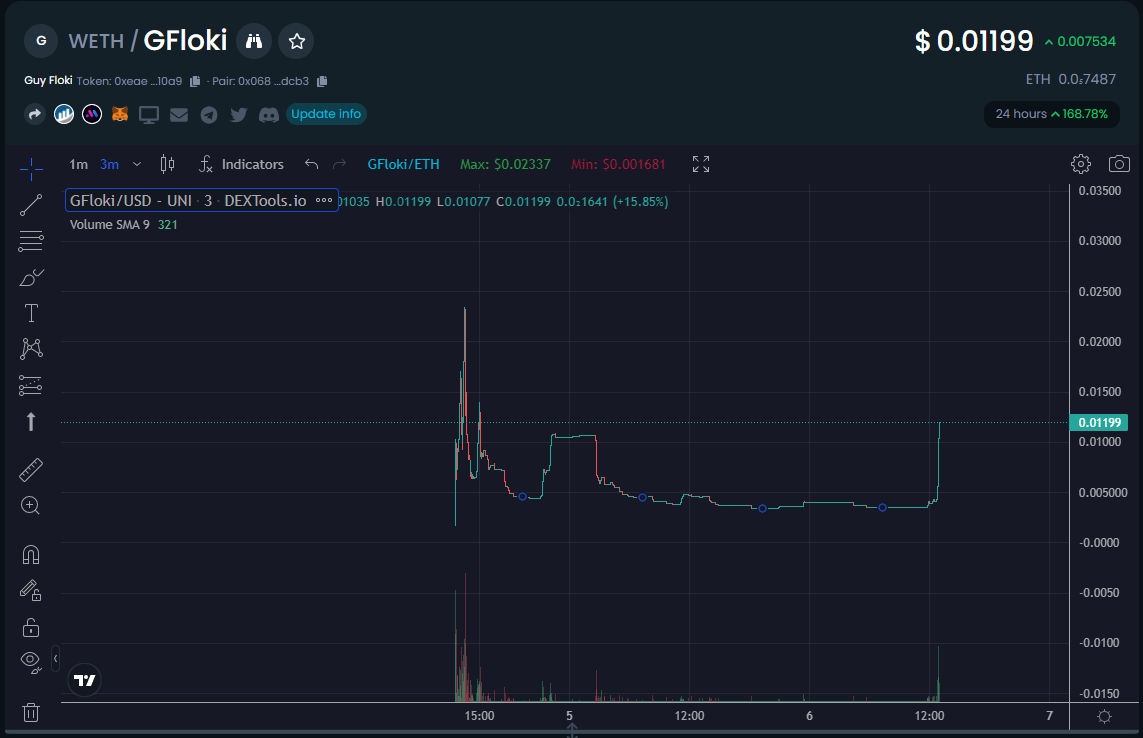Click the pane separator handle below time axis
The image size is (1143, 738).
pyautogui.click(x=572, y=729)
